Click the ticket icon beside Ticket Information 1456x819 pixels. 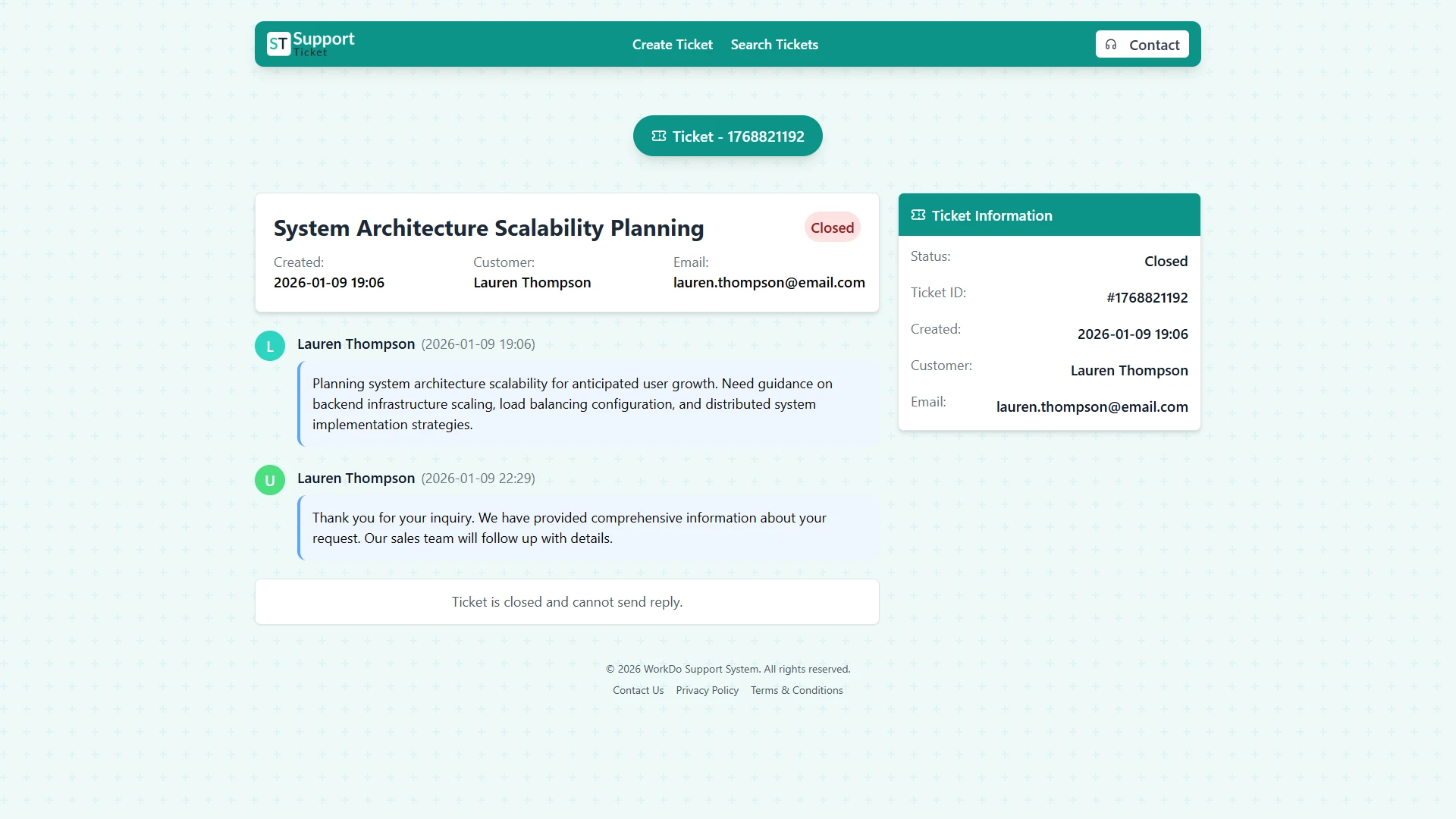pyautogui.click(x=918, y=215)
